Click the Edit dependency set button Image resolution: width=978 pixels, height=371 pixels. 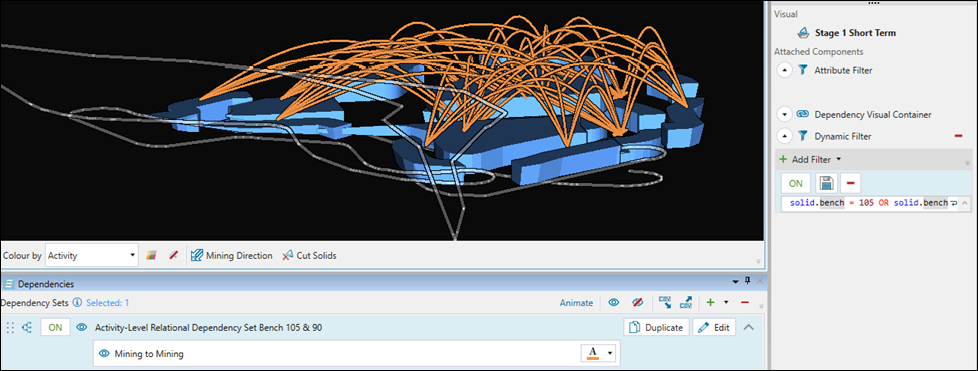point(714,327)
